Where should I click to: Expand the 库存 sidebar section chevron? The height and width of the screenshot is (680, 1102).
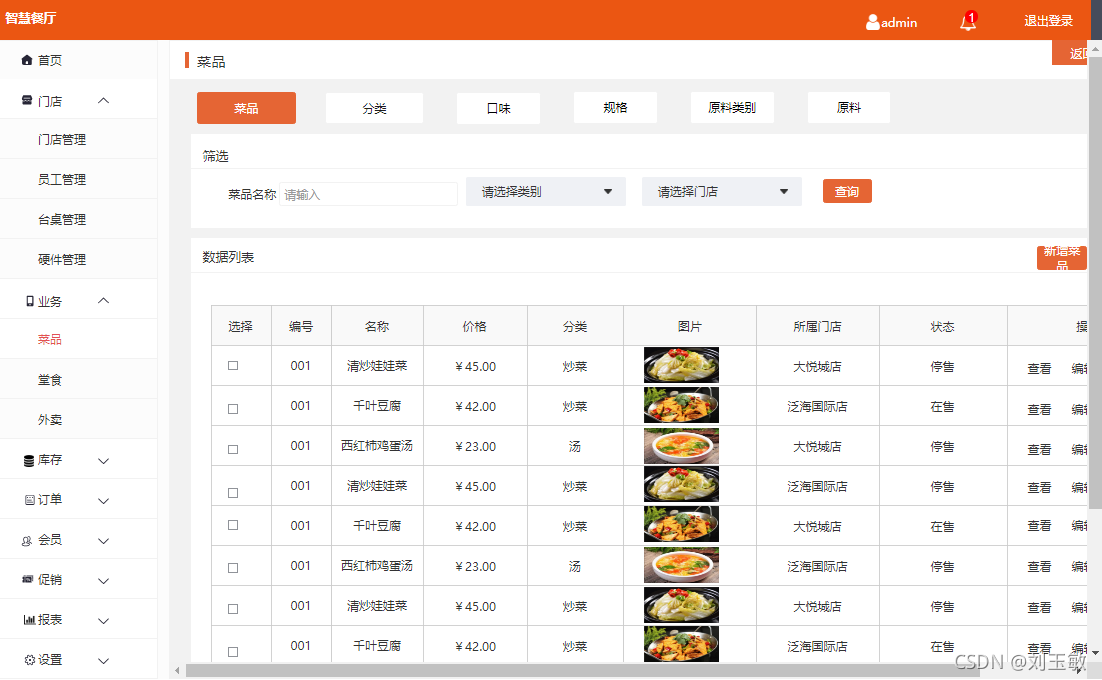click(103, 461)
